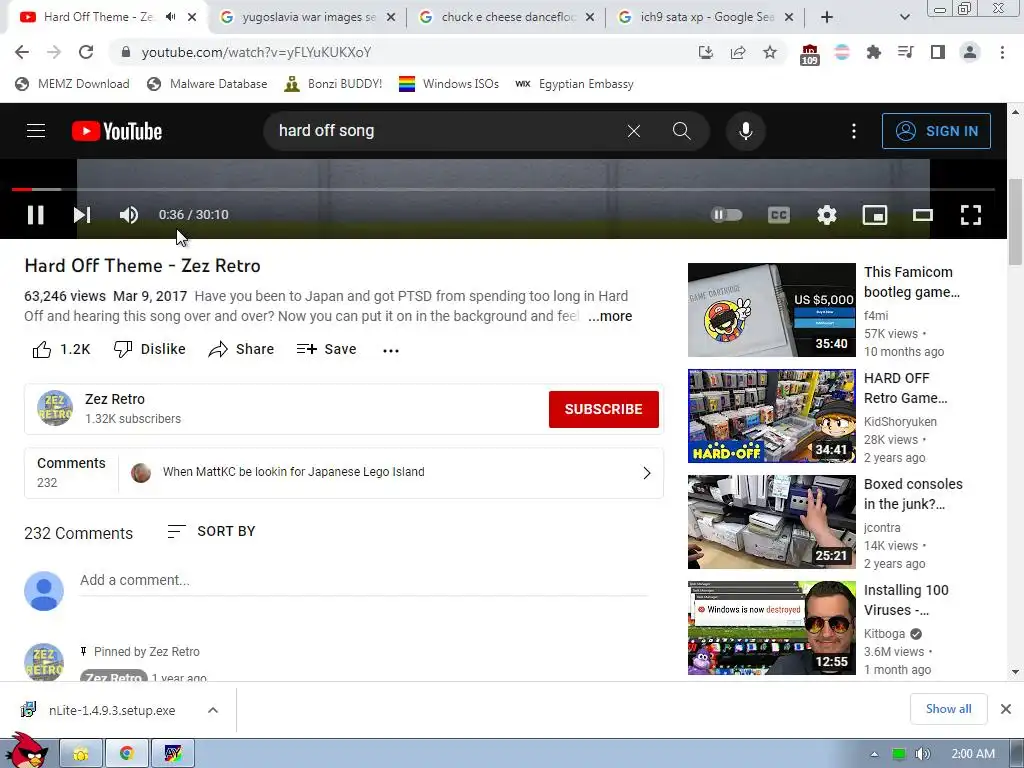This screenshot has width=1024, height=768.
Task: Share the video
Action: click(241, 349)
